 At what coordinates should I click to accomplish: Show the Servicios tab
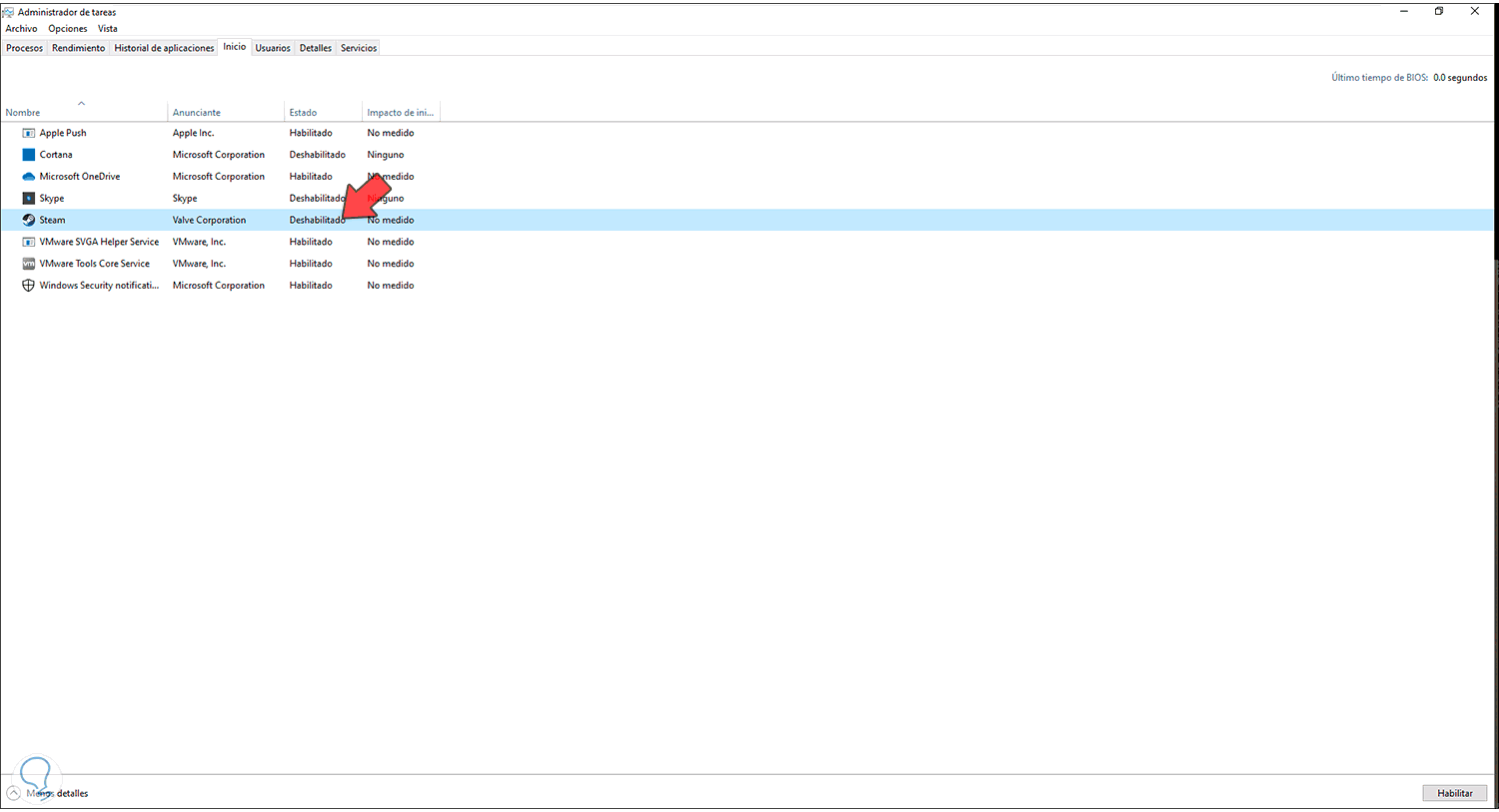[x=359, y=48]
